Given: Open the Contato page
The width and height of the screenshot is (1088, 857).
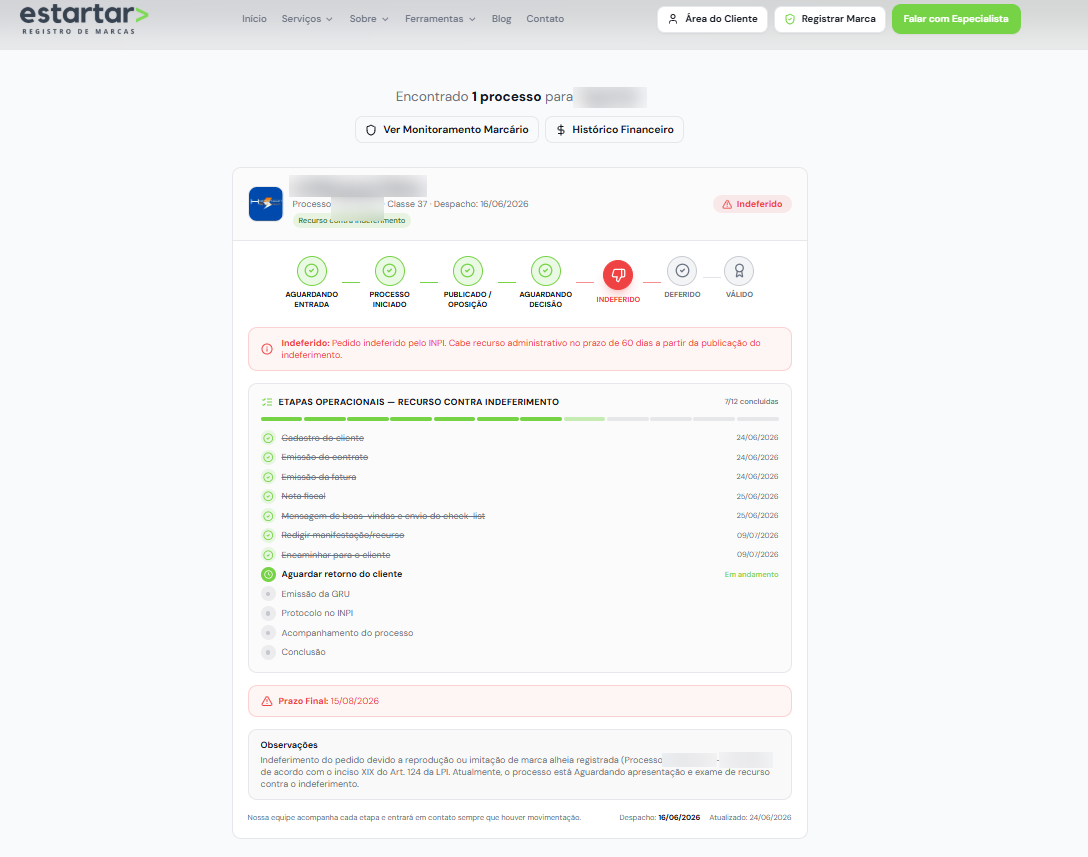Looking at the screenshot, I should tap(545, 19).
